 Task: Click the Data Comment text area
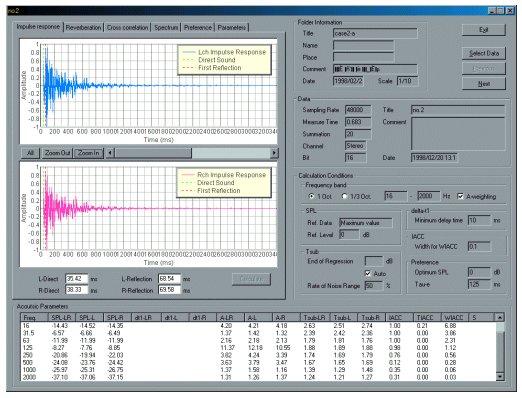458,134
